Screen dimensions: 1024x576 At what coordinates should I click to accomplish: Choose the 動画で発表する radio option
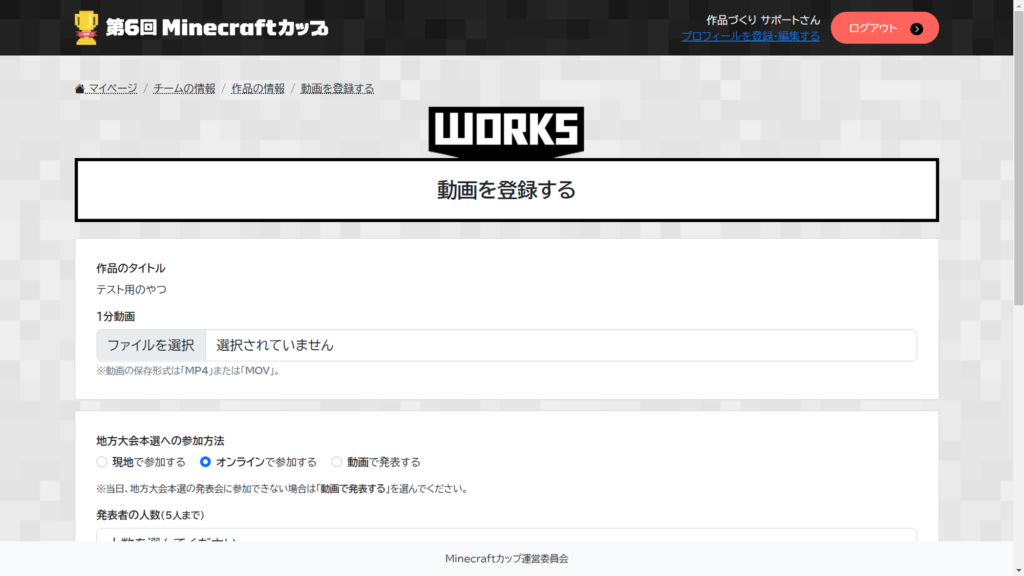tap(337, 462)
